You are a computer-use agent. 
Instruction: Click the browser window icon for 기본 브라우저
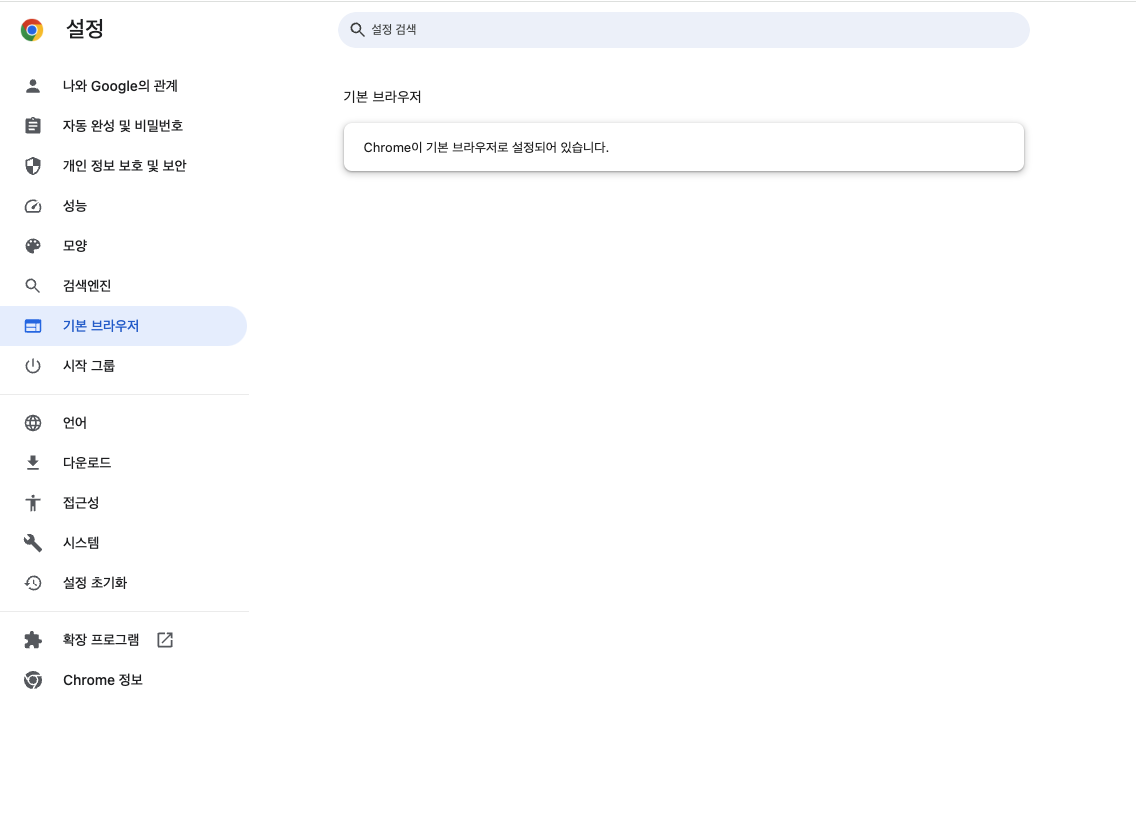[33, 326]
